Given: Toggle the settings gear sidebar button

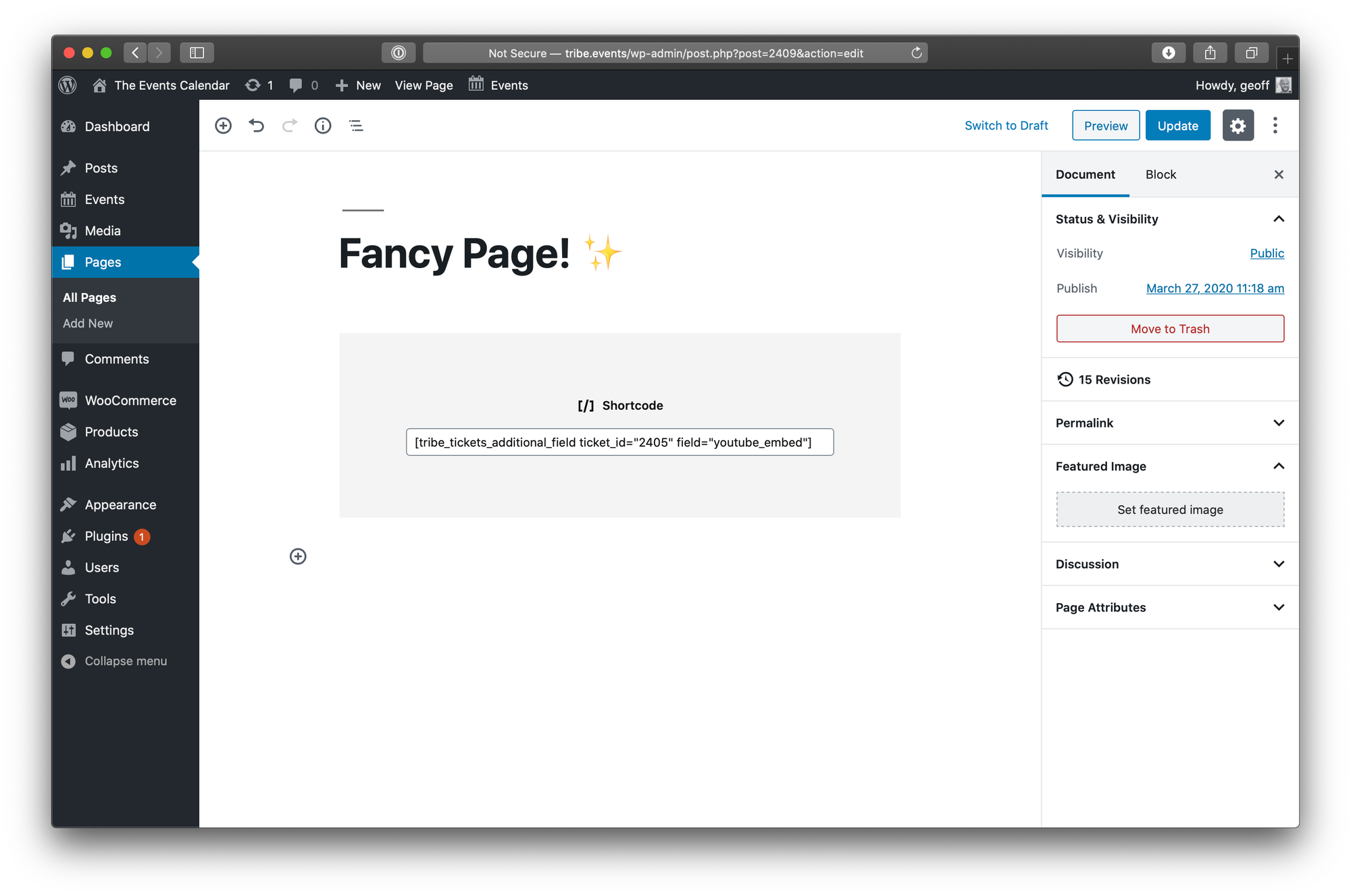Looking at the screenshot, I should [x=1238, y=126].
